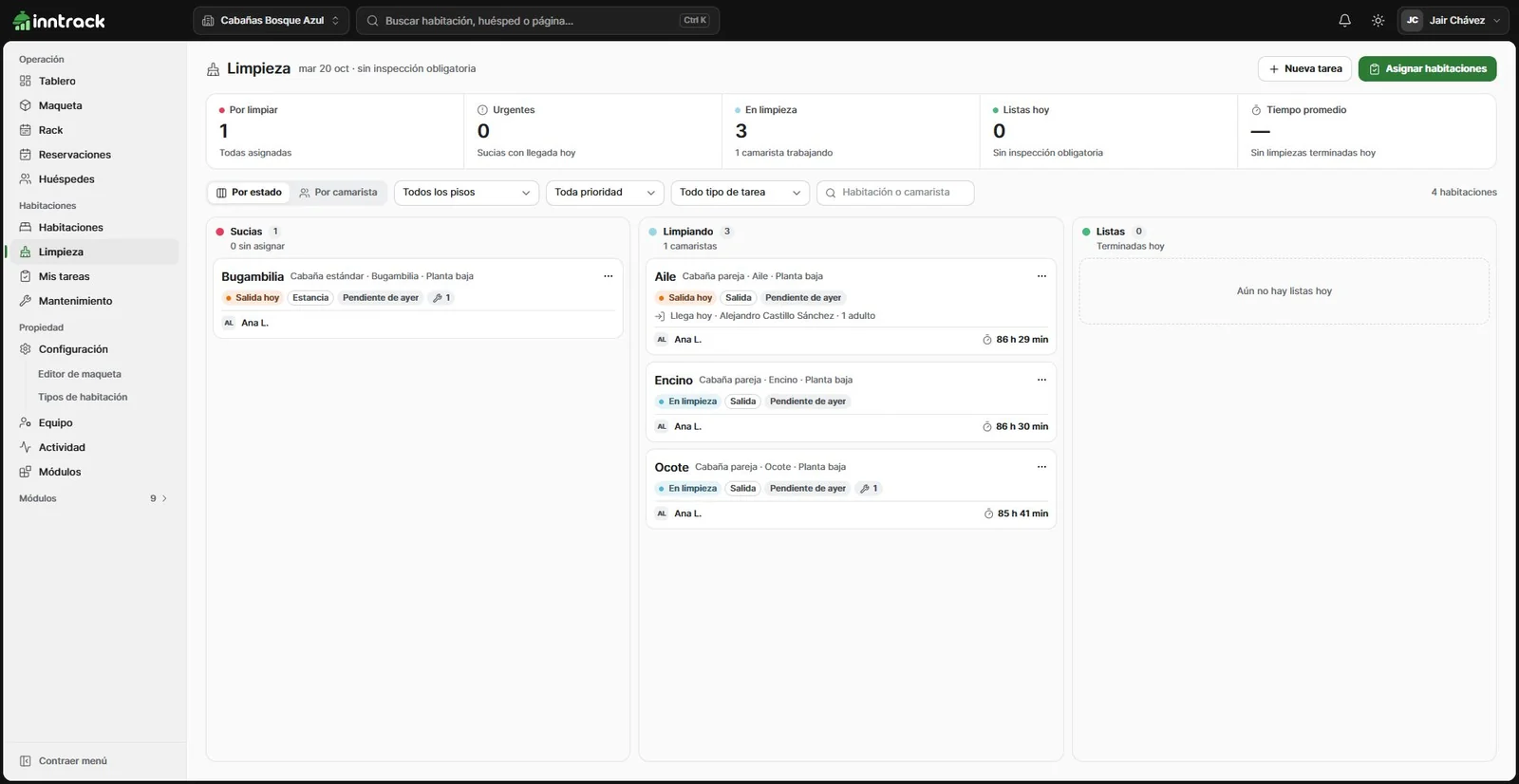This screenshot has width=1519, height=784.
Task: Click the Maqueta cube icon
Action: 26,105
